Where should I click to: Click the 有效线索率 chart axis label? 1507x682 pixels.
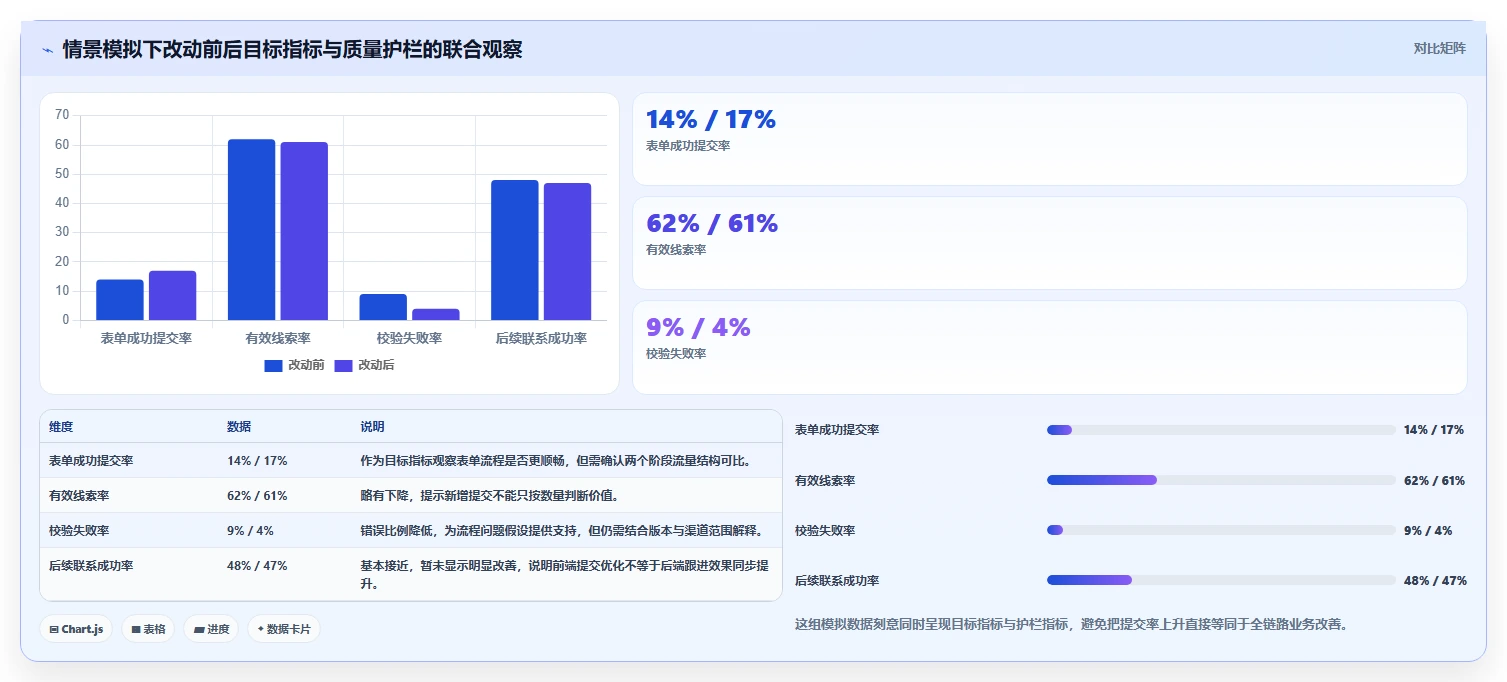tap(278, 339)
